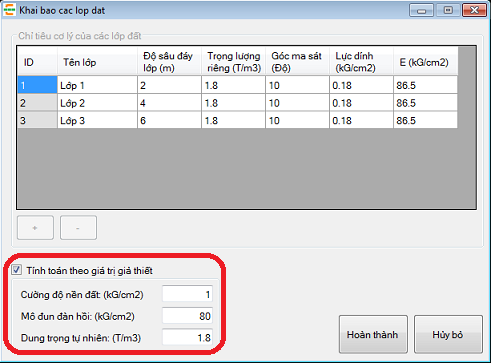Click the 'Lớp 3' name cell

click(x=97, y=120)
